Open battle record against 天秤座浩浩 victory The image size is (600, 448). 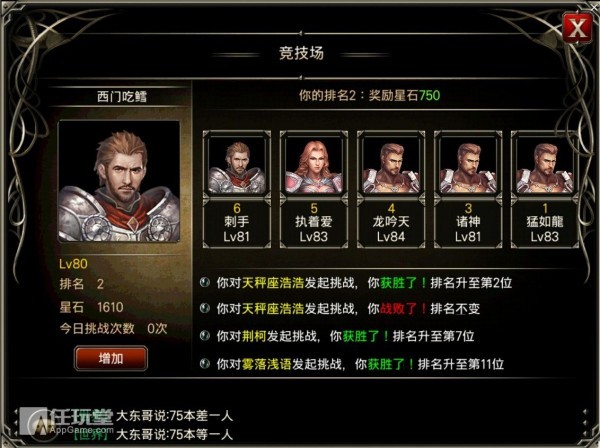[364, 283]
